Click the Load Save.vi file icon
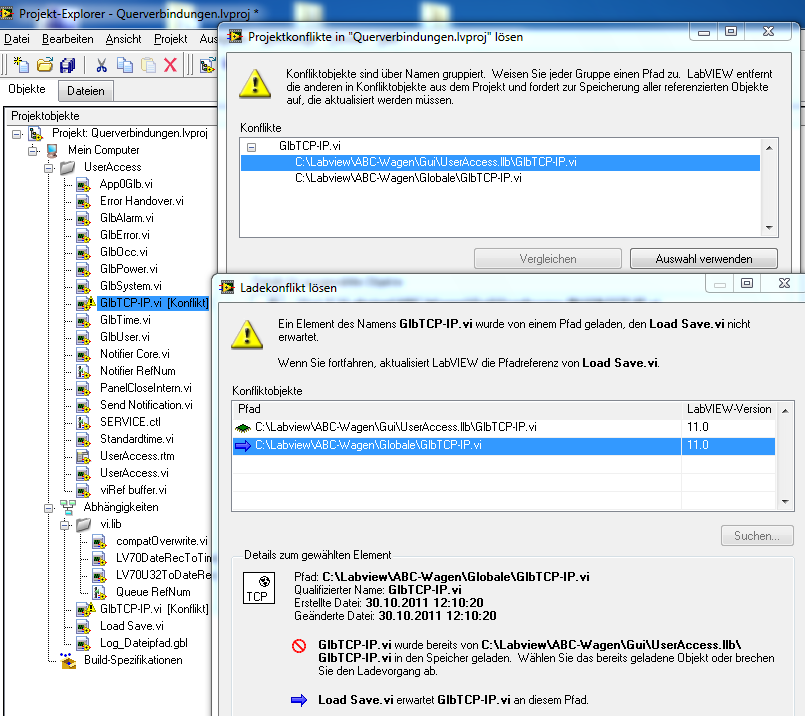 pyautogui.click(x=83, y=626)
